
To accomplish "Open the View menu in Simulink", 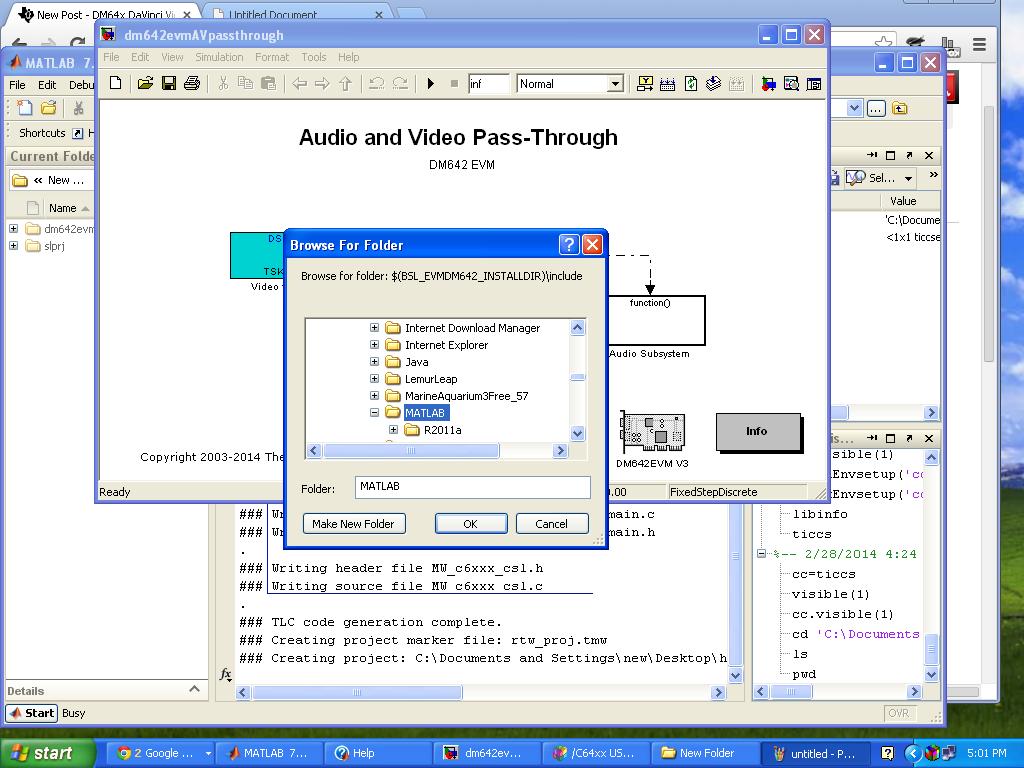I will pyautogui.click(x=172, y=57).
